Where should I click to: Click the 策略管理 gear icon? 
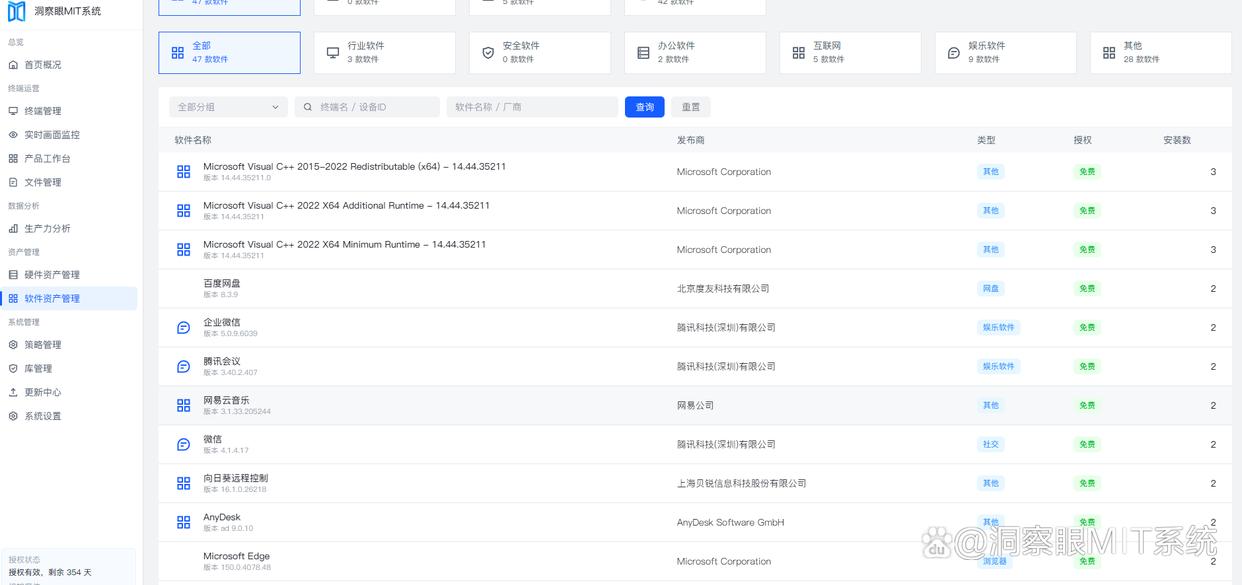pos(13,345)
